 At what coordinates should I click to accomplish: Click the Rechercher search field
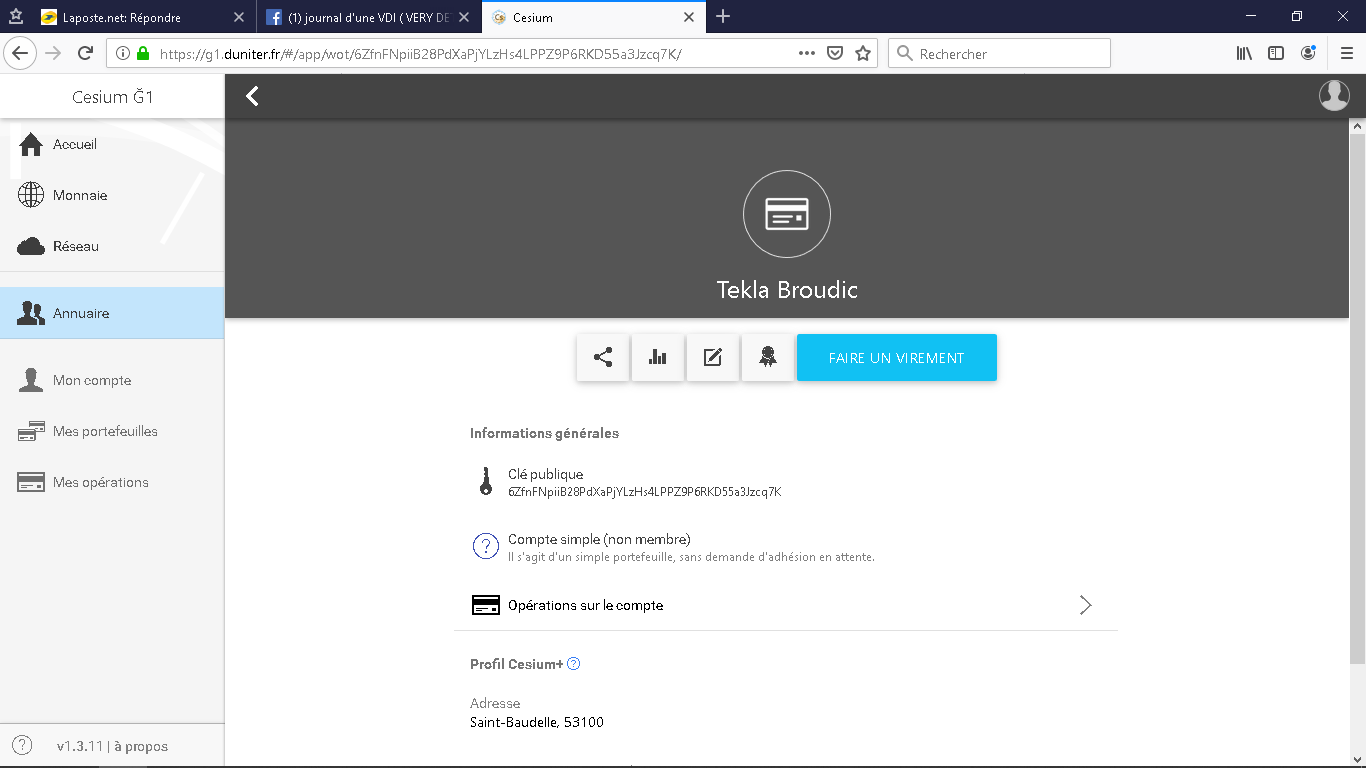pyautogui.click(x=1010, y=54)
